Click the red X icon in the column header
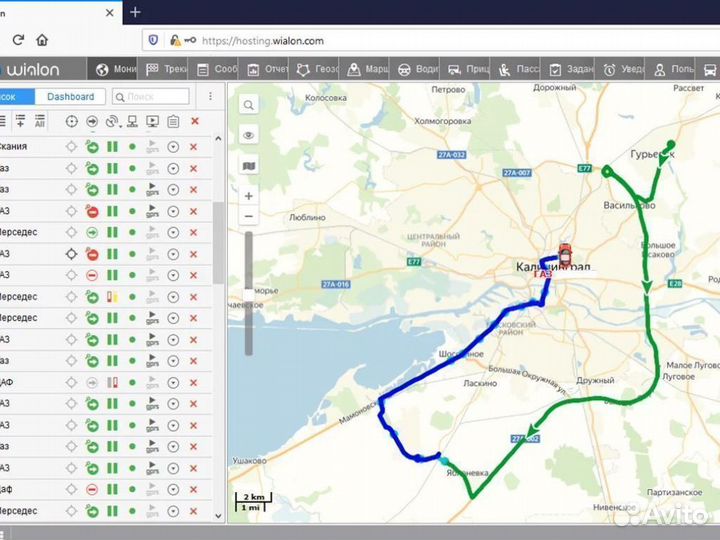The image size is (720, 540). click(x=194, y=121)
